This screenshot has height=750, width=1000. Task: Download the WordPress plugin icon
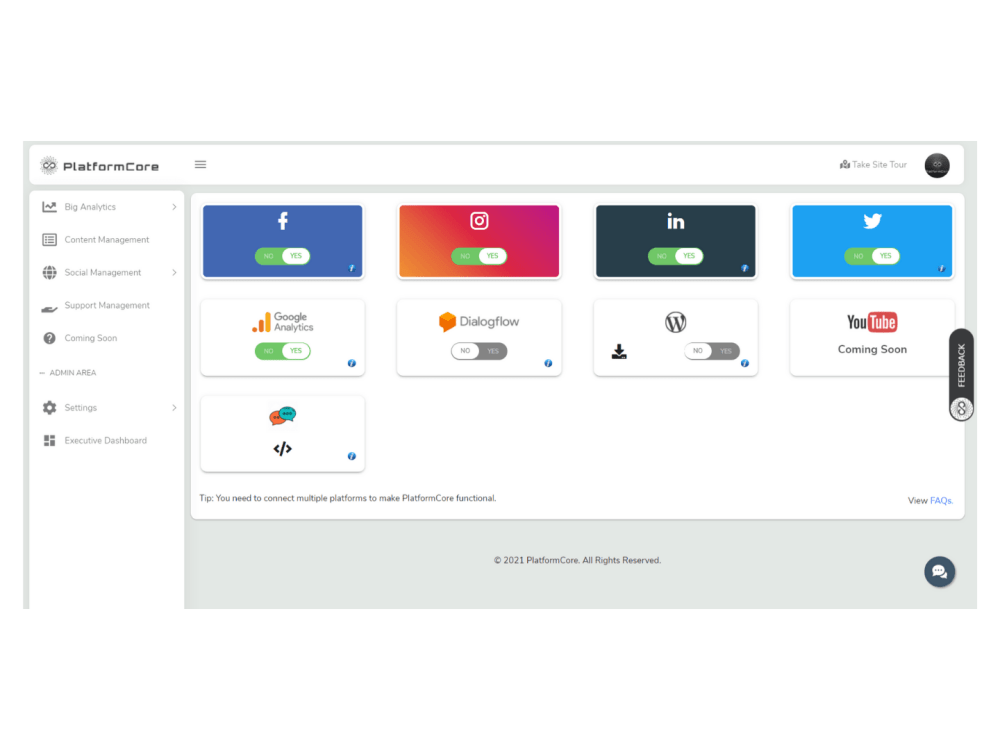pos(619,351)
